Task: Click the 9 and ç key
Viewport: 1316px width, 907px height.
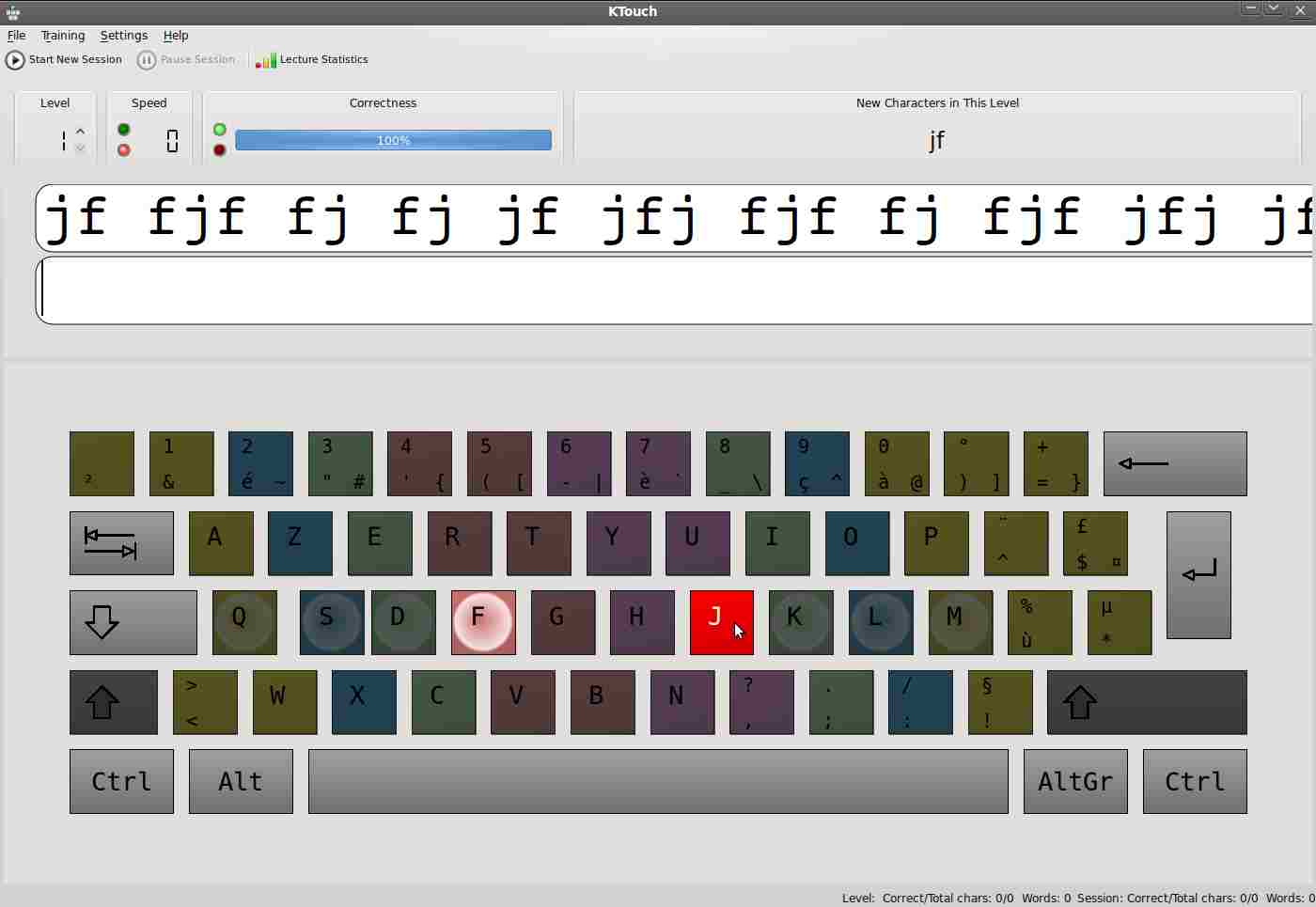Action: click(817, 463)
